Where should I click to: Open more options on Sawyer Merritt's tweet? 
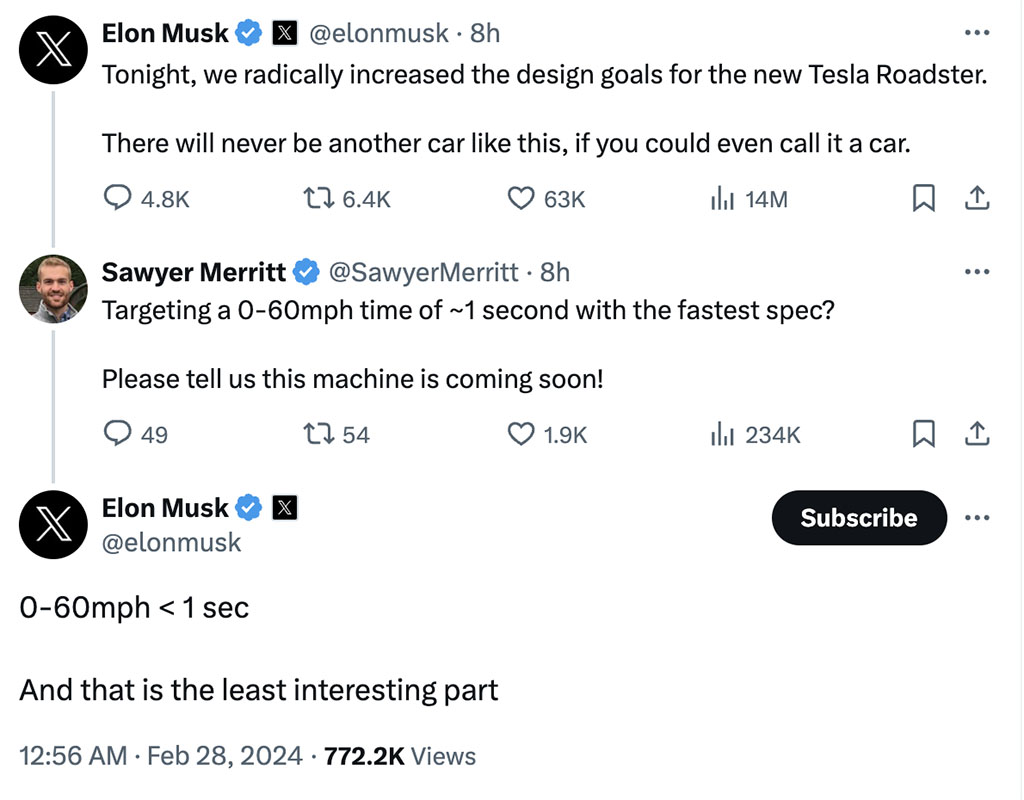pyautogui.click(x=977, y=272)
